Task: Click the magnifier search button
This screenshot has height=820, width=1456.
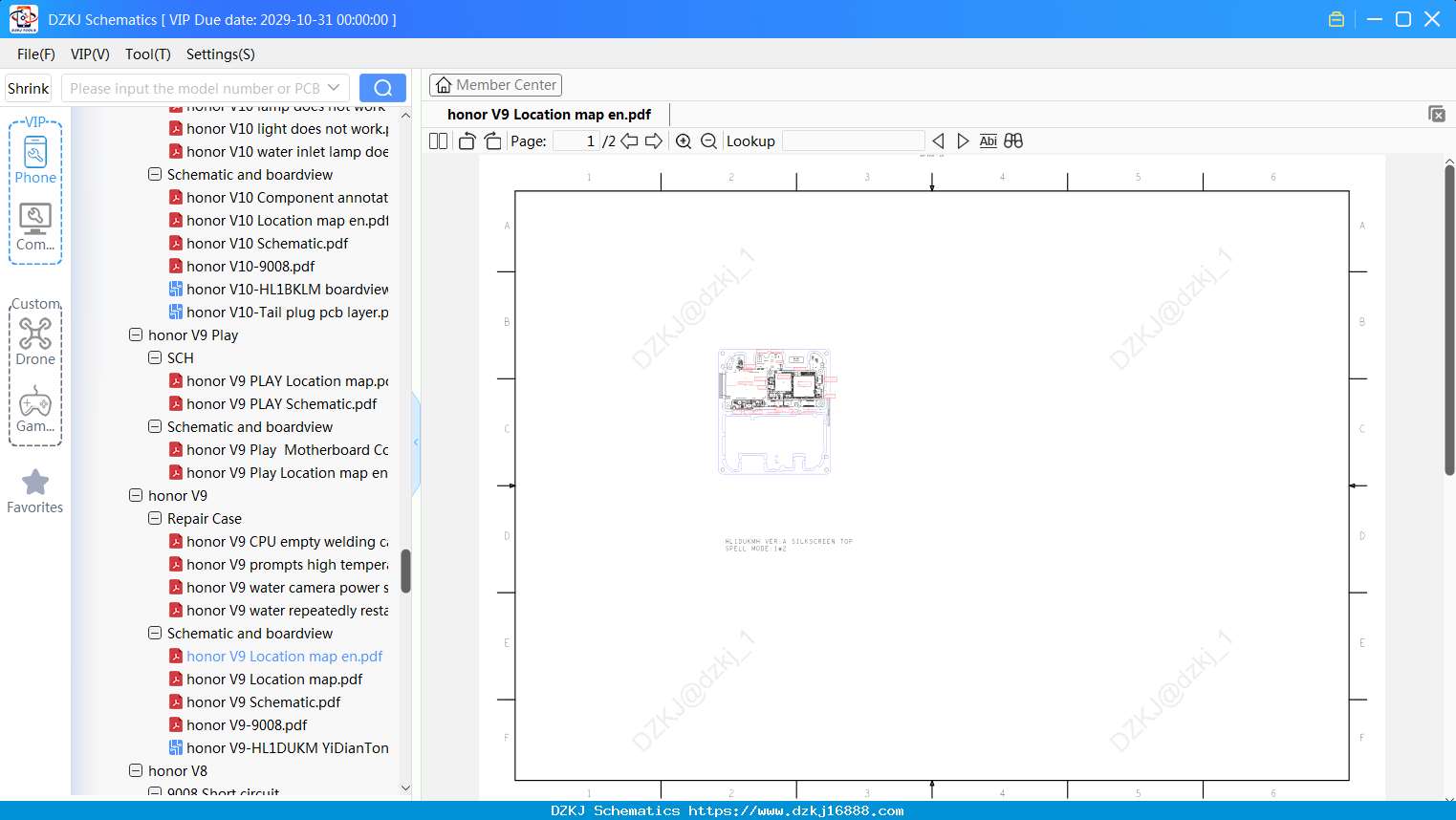Action: (x=382, y=88)
